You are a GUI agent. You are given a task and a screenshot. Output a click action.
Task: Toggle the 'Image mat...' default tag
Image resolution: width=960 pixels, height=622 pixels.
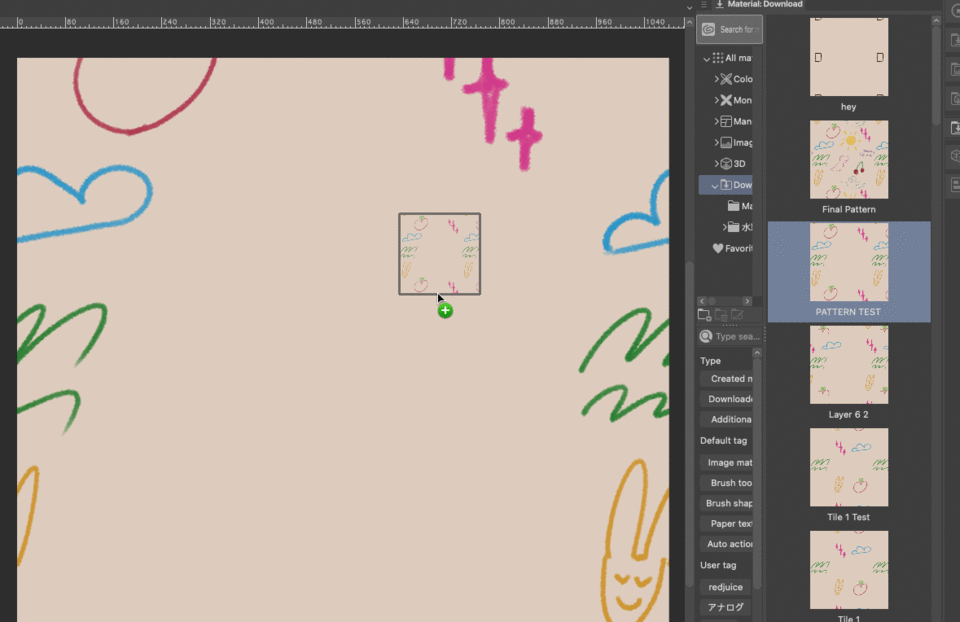click(727, 462)
